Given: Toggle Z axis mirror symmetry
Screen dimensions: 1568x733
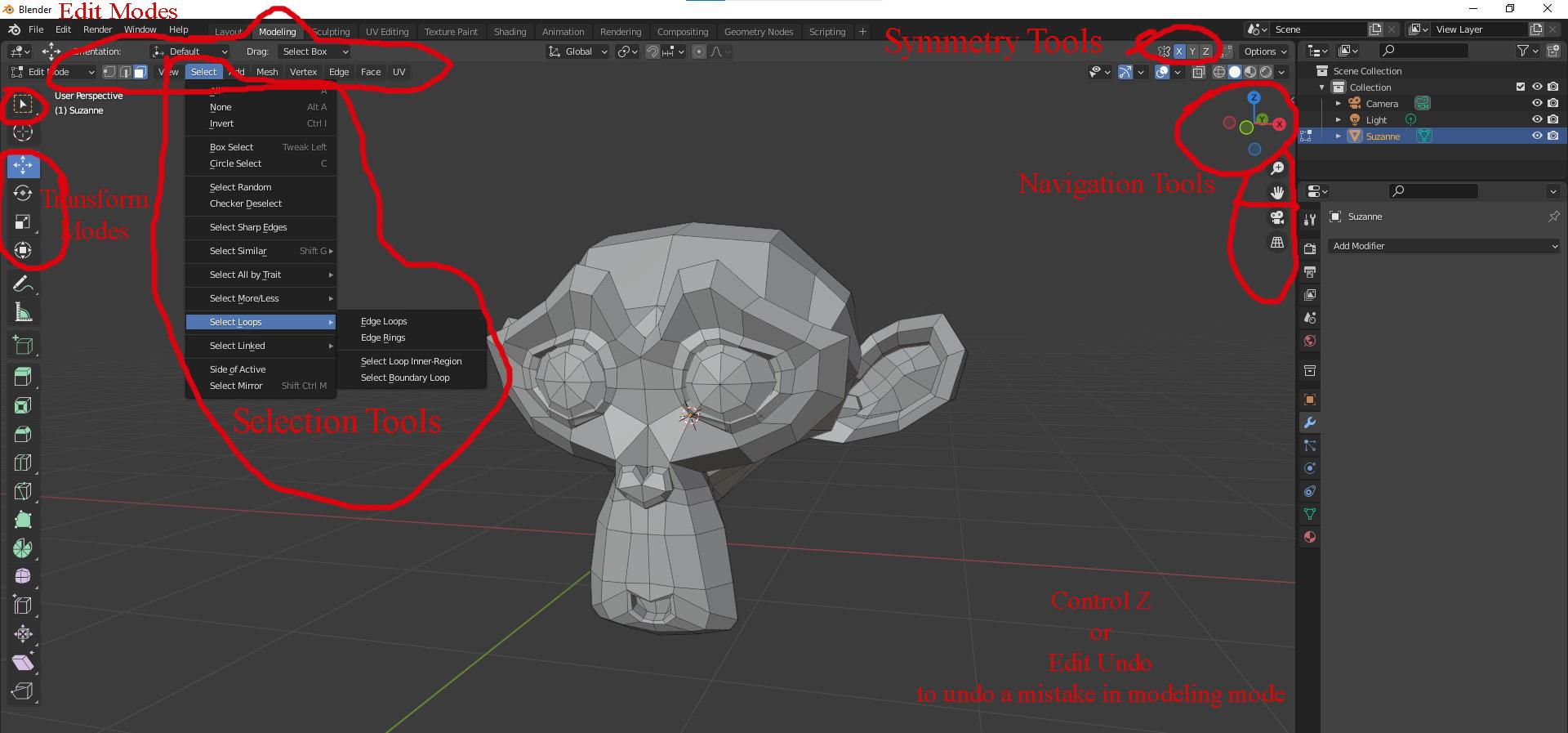Looking at the screenshot, I should 1206,51.
